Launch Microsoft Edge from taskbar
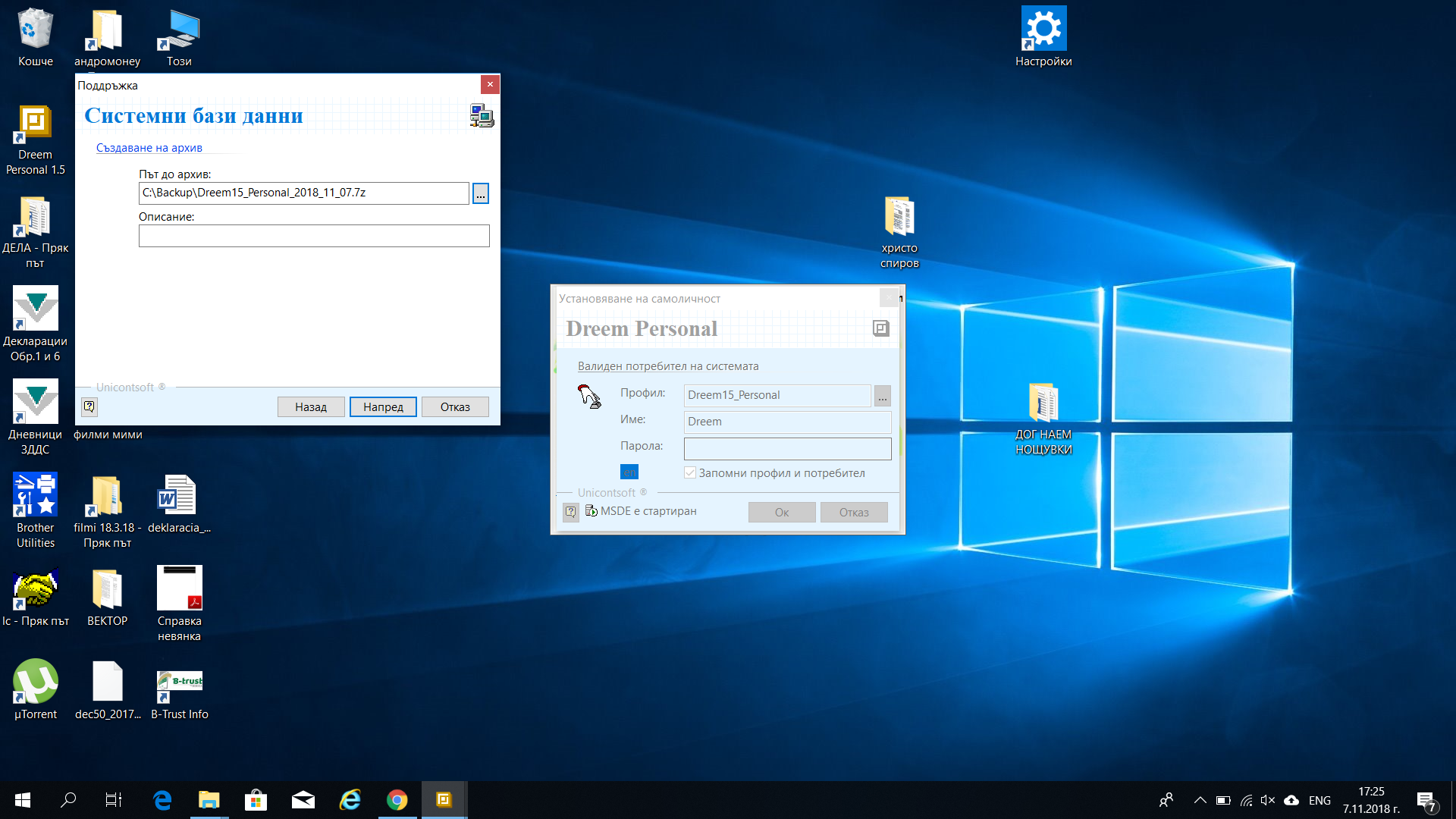The image size is (1456, 819). 162,800
